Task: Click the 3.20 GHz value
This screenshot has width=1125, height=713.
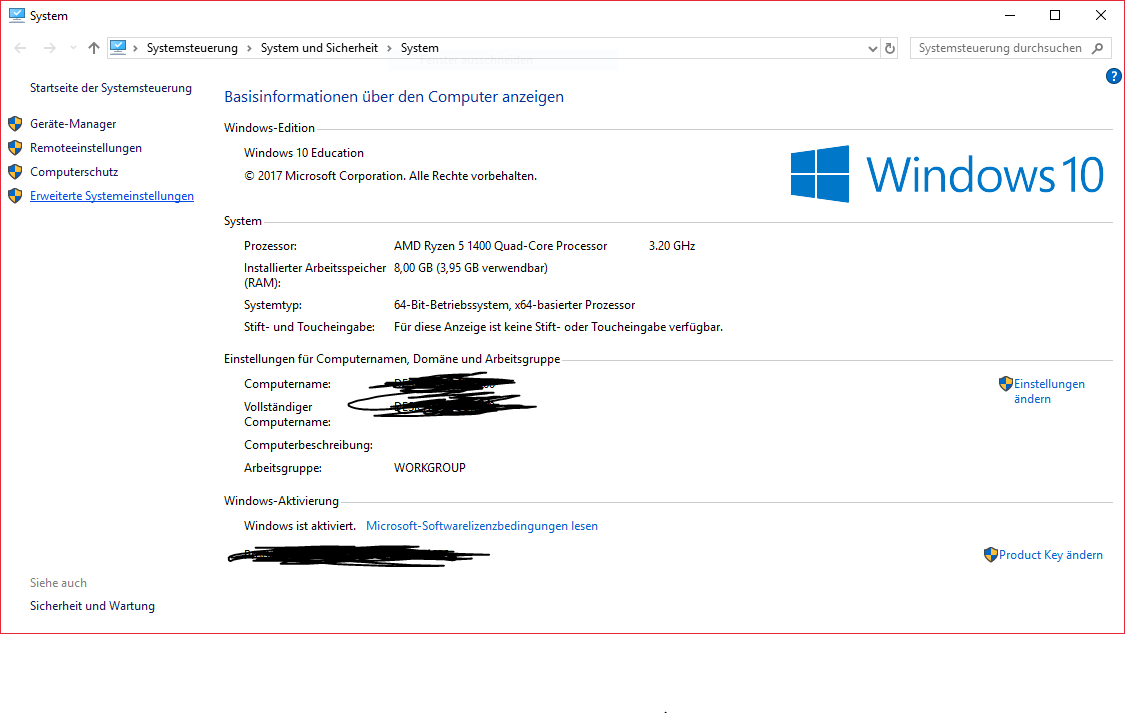Action: click(x=672, y=246)
